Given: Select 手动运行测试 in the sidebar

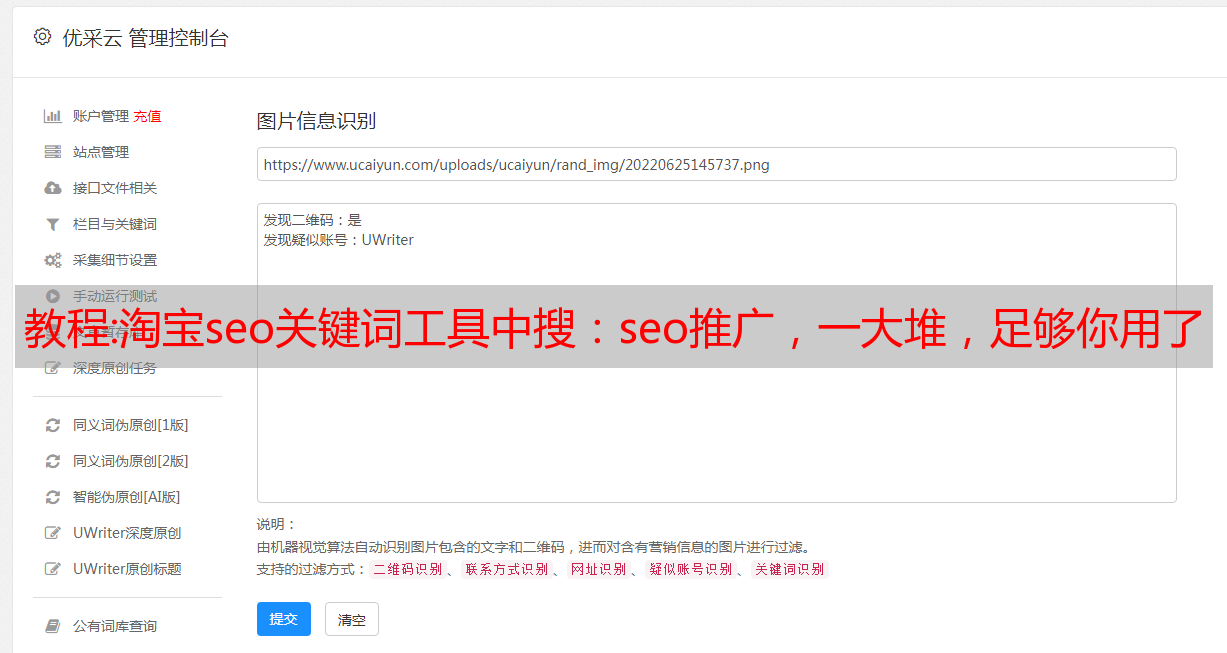Looking at the screenshot, I should pyautogui.click(x=115, y=296).
